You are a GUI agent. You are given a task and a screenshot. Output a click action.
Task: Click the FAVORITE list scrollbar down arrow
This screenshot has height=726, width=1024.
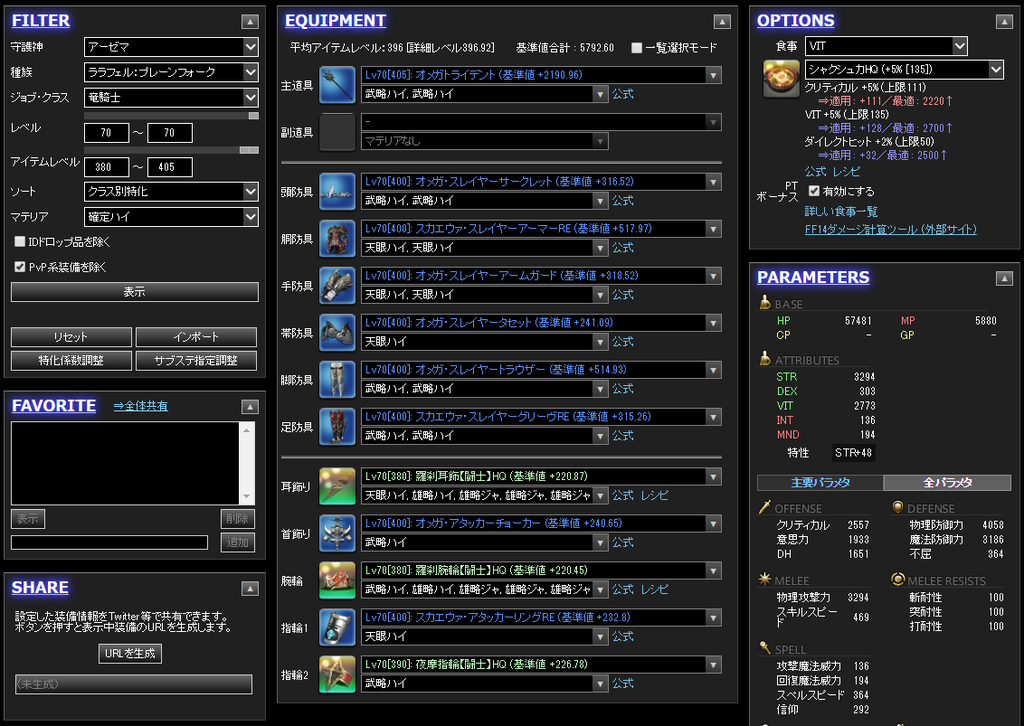pos(247,496)
